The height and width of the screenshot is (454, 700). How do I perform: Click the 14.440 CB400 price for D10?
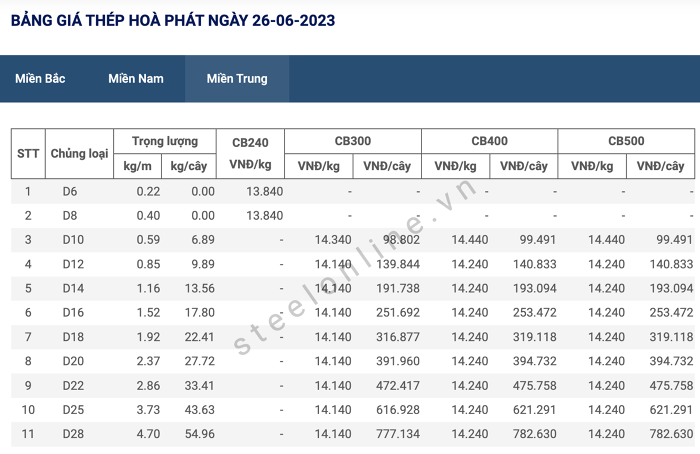(x=470, y=240)
